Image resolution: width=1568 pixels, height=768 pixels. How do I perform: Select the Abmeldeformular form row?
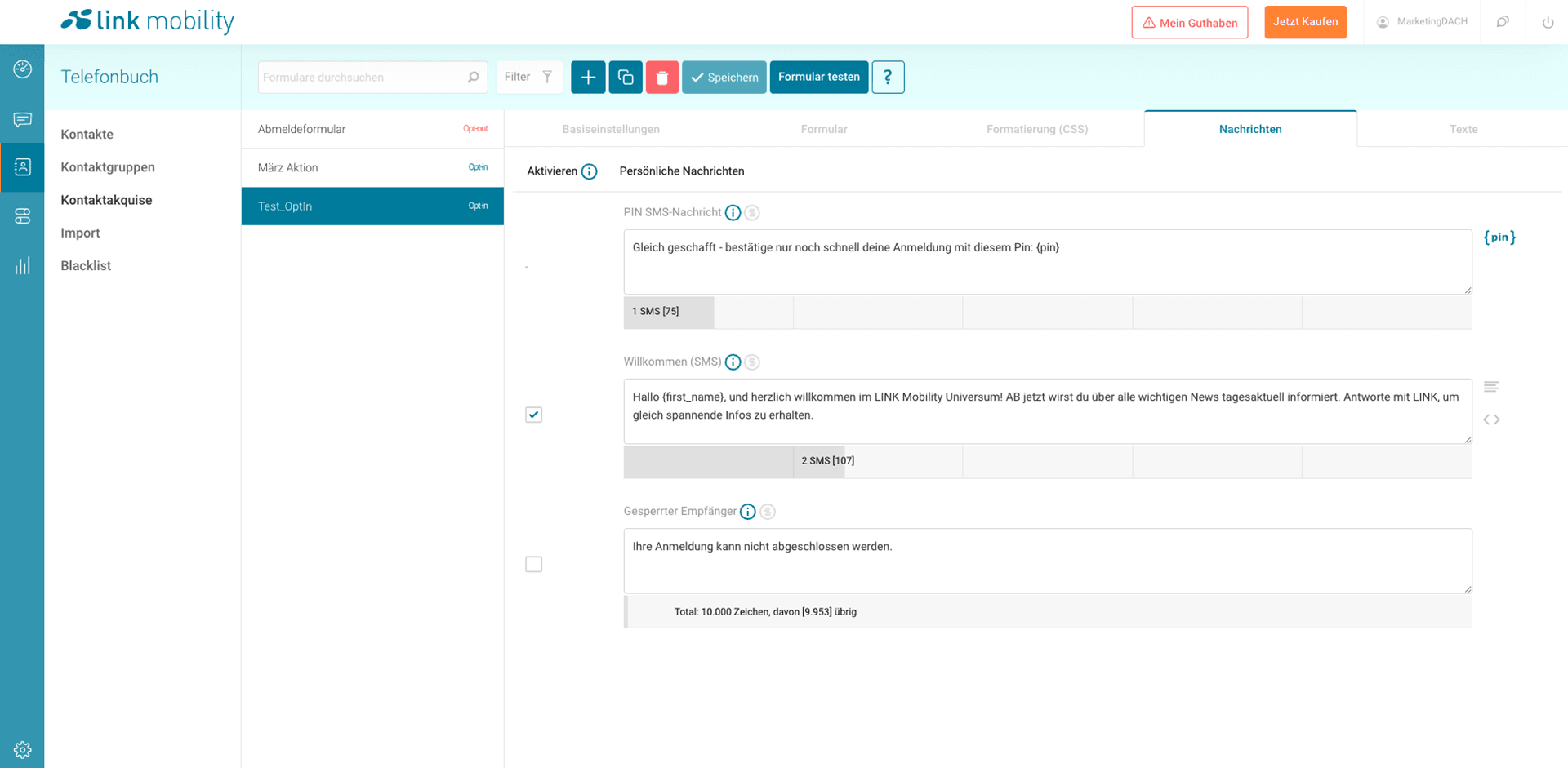tap(372, 129)
